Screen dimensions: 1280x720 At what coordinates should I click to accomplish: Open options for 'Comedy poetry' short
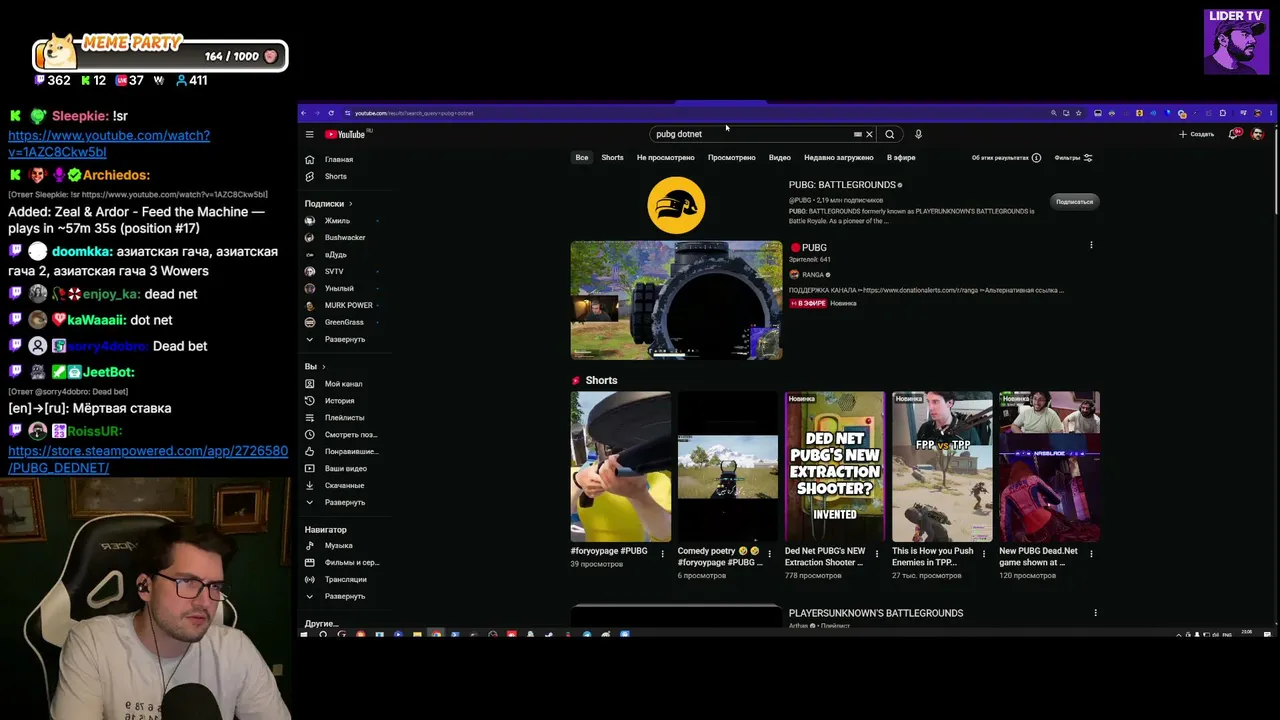(770, 554)
